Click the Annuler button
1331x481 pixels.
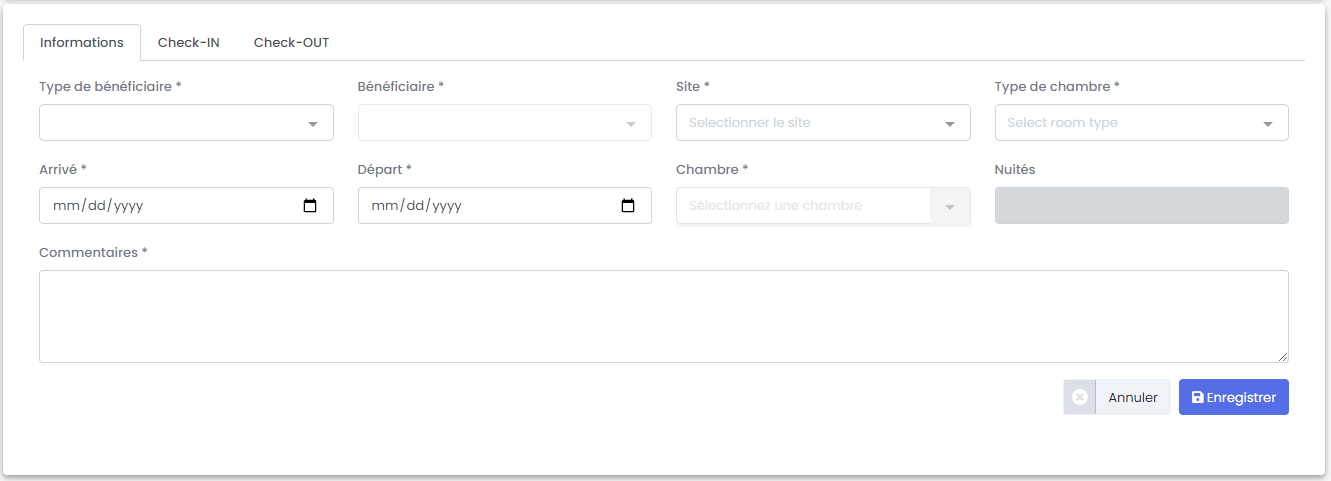point(1133,397)
